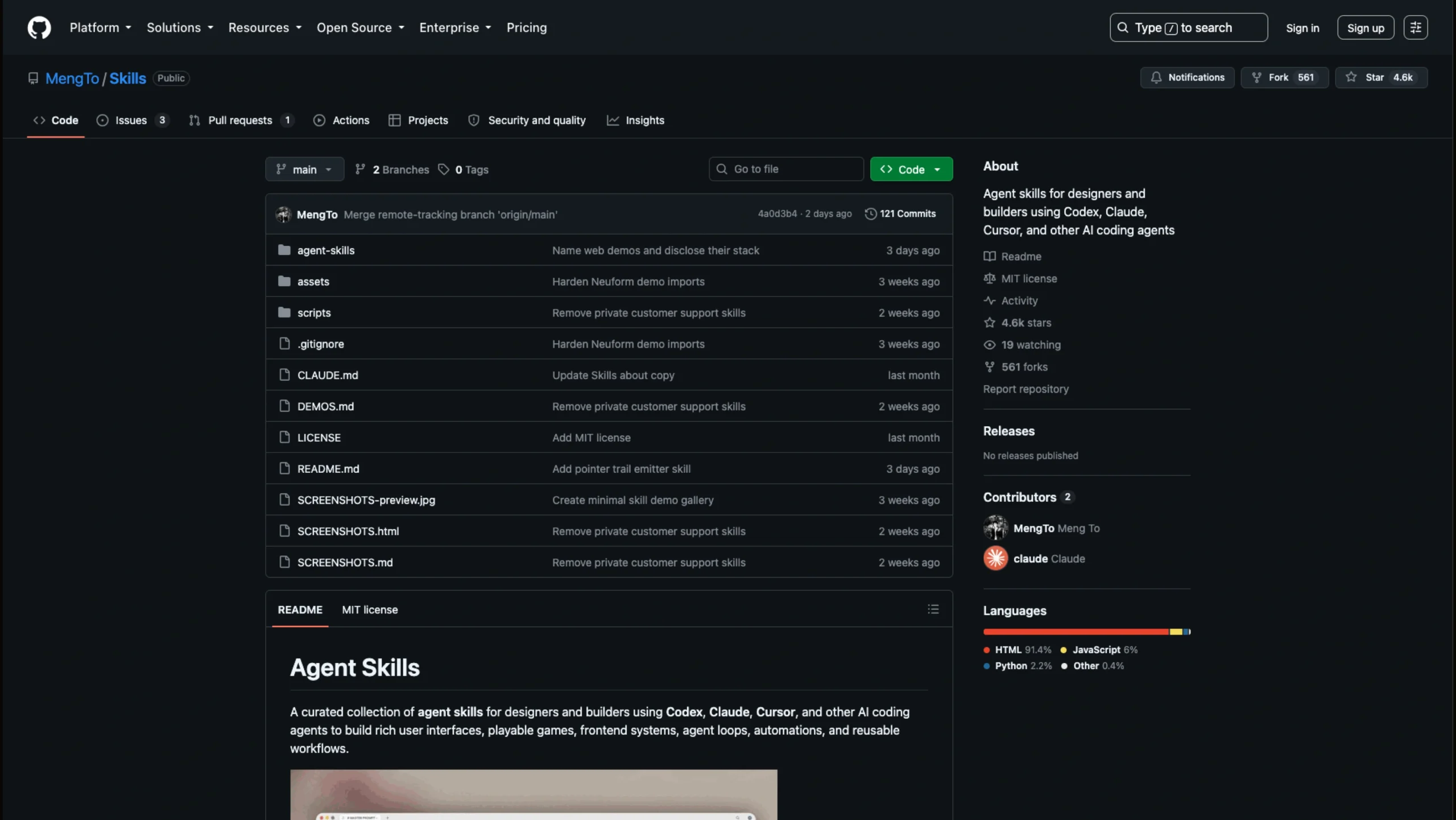
Task: Click the fork icon beside 561 forks
Action: point(990,367)
